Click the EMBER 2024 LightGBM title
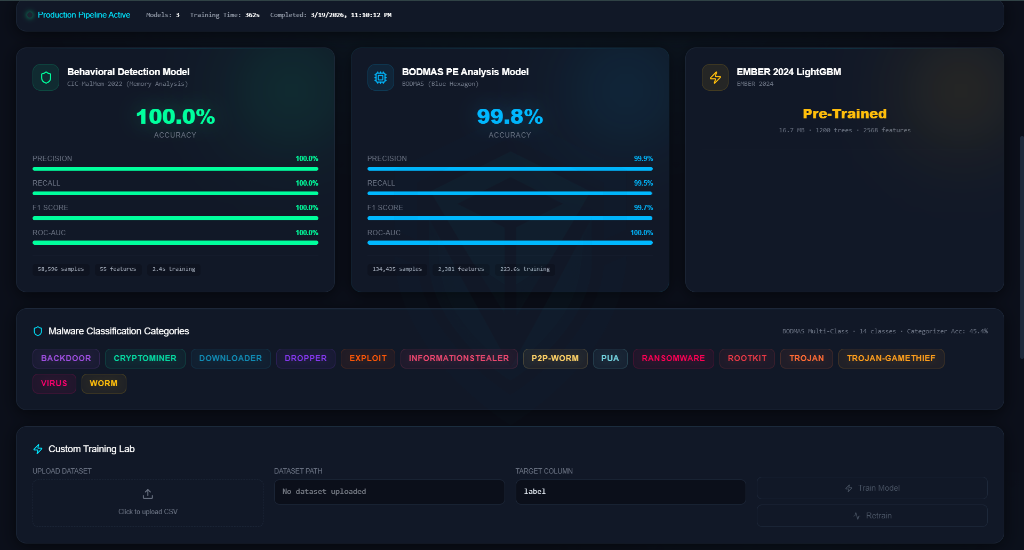Image resolution: width=1024 pixels, height=550 pixels. (789, 72)
